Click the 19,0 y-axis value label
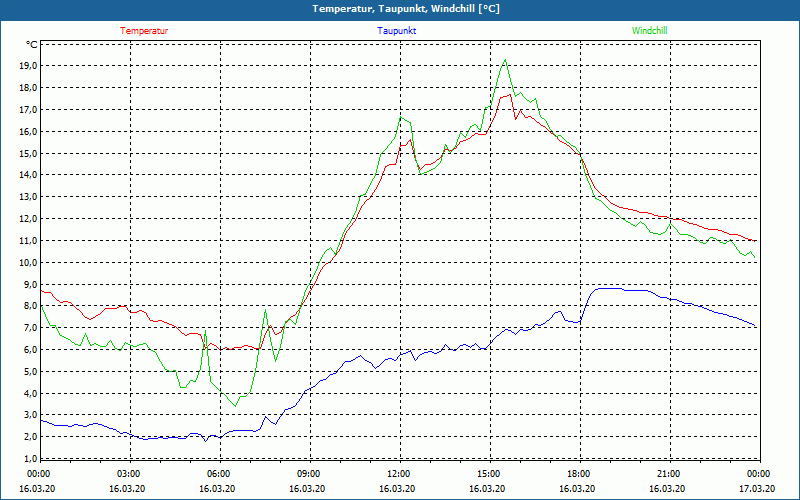 pos(27,66)
